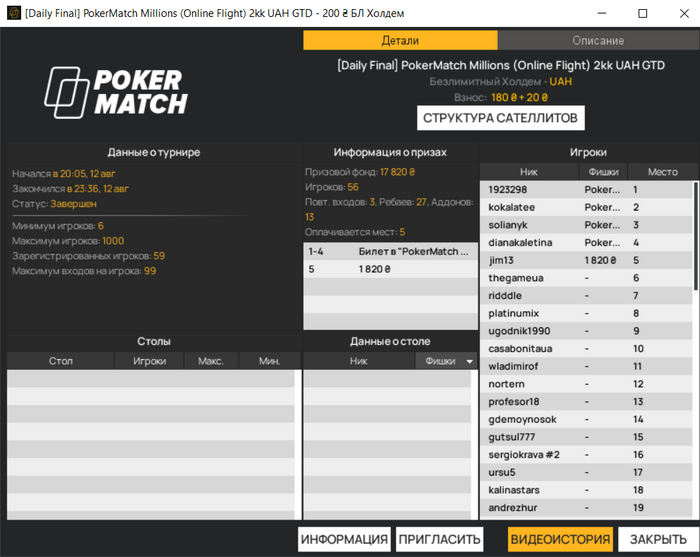Viewport: 700px width, 557px height.
Task: Click the ПРИГЛАСИТЬ button
Action: coord(439,539)
